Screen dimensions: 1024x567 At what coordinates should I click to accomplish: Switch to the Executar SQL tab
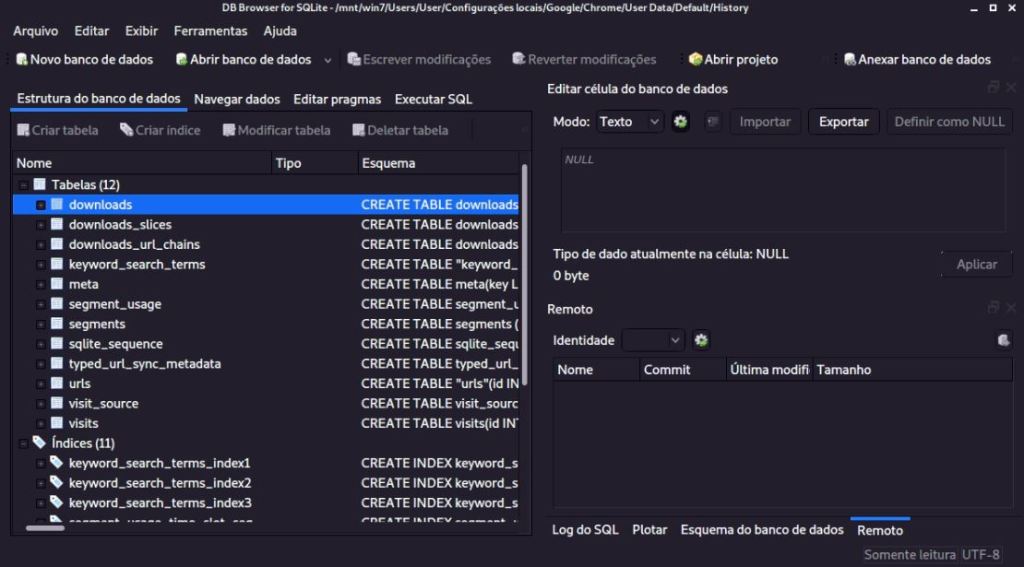point(433,99)
